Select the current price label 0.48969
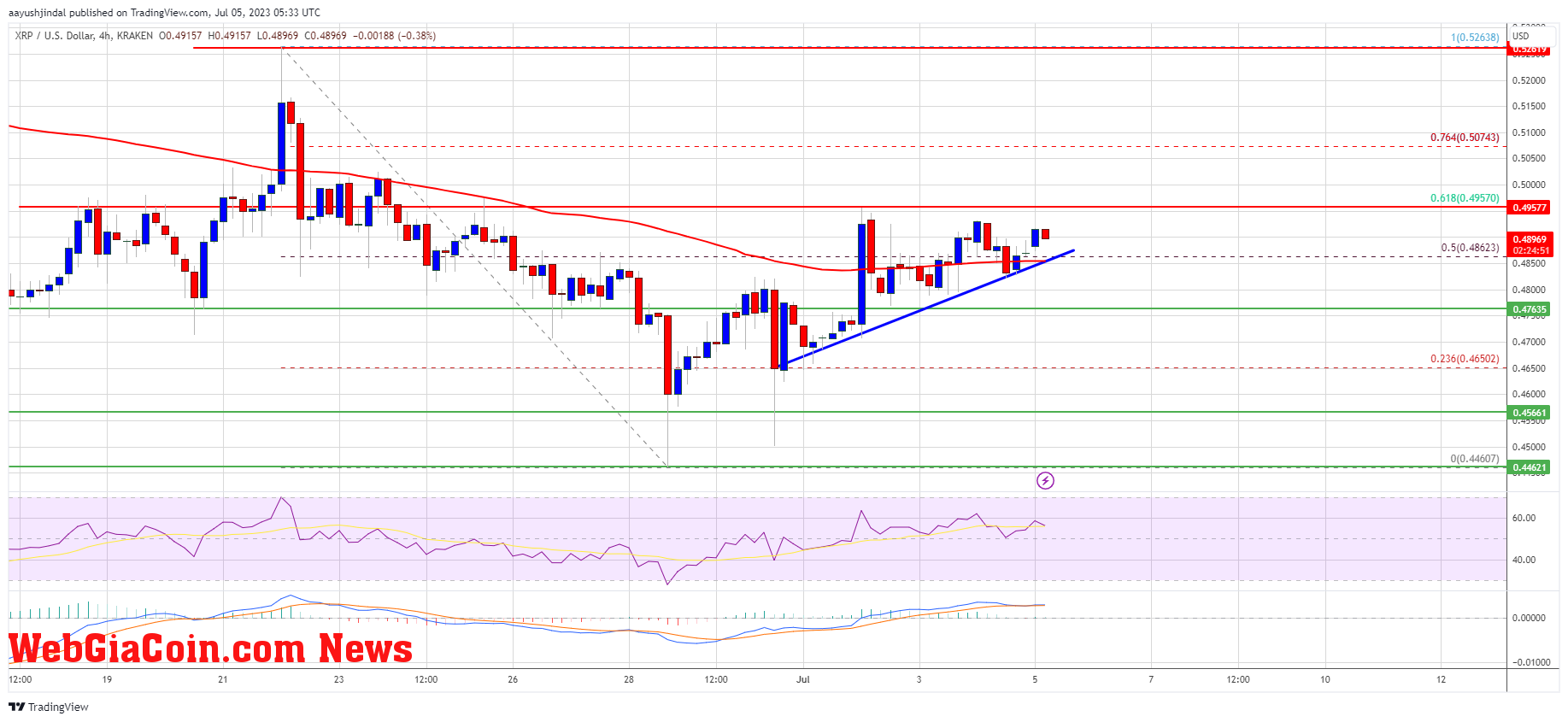Screen dimensions: 1568x722 click(x=1530, y=239)
